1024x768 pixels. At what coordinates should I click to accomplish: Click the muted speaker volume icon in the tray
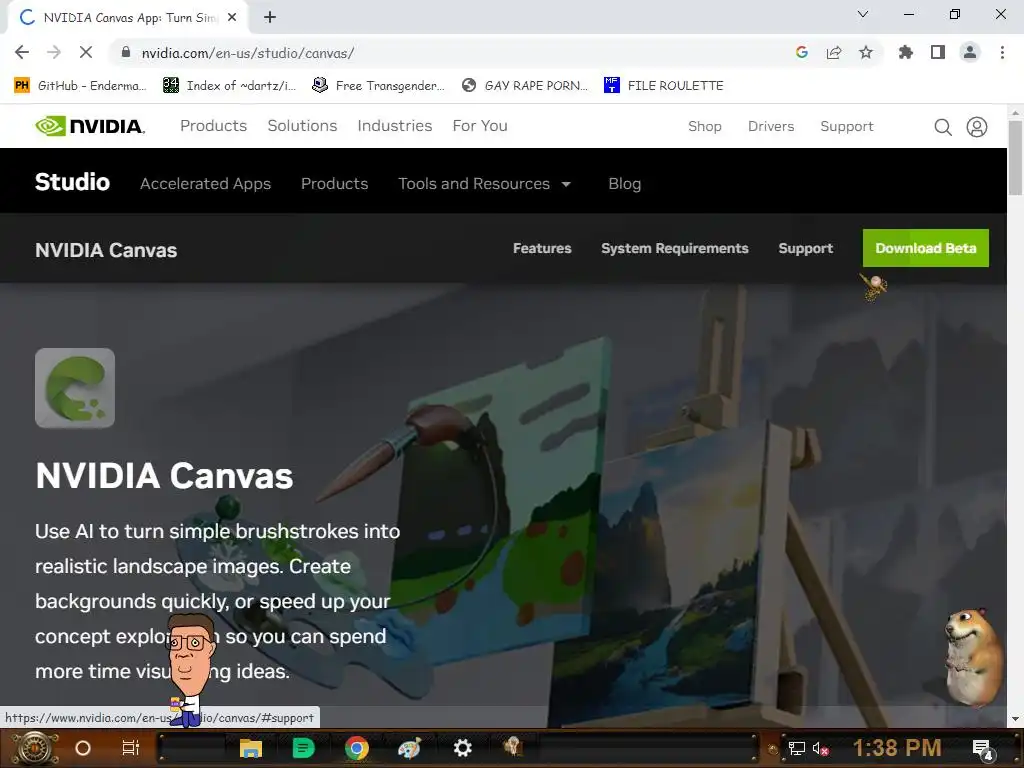[821, 748]
